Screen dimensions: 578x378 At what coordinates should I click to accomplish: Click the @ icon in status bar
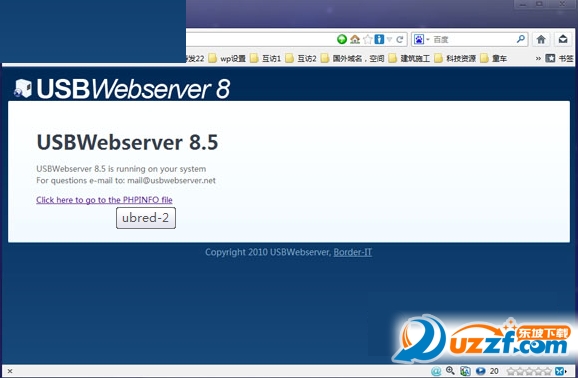436,371
